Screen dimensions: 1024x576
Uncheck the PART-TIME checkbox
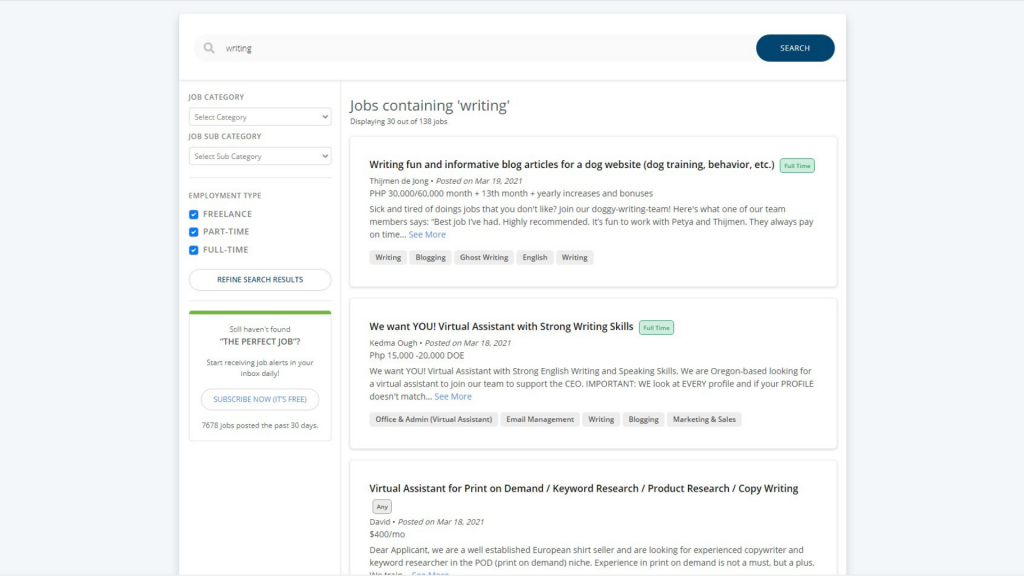pos(193,232)
